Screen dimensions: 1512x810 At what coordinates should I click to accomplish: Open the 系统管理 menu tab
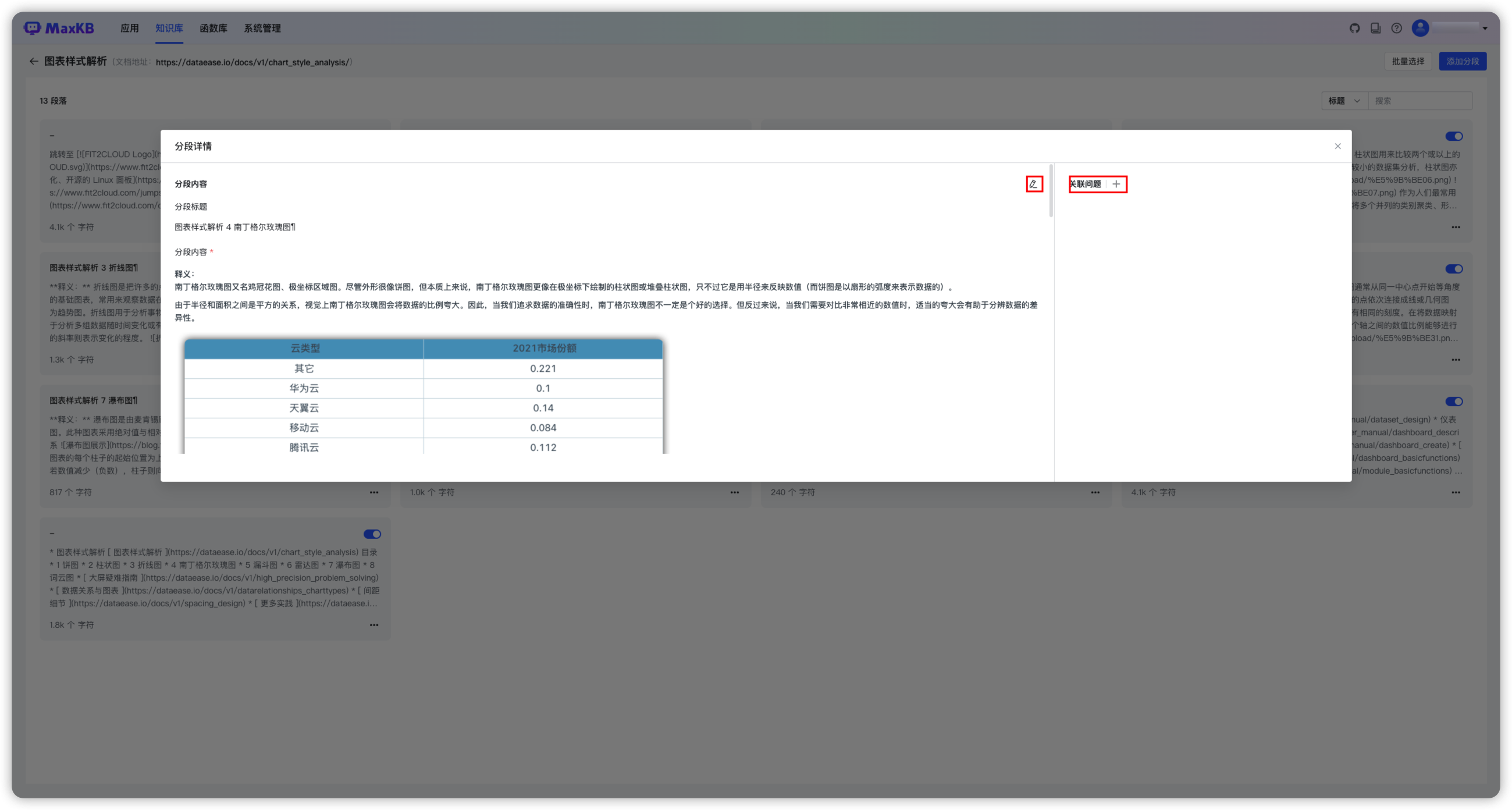[x=262, y=28]
